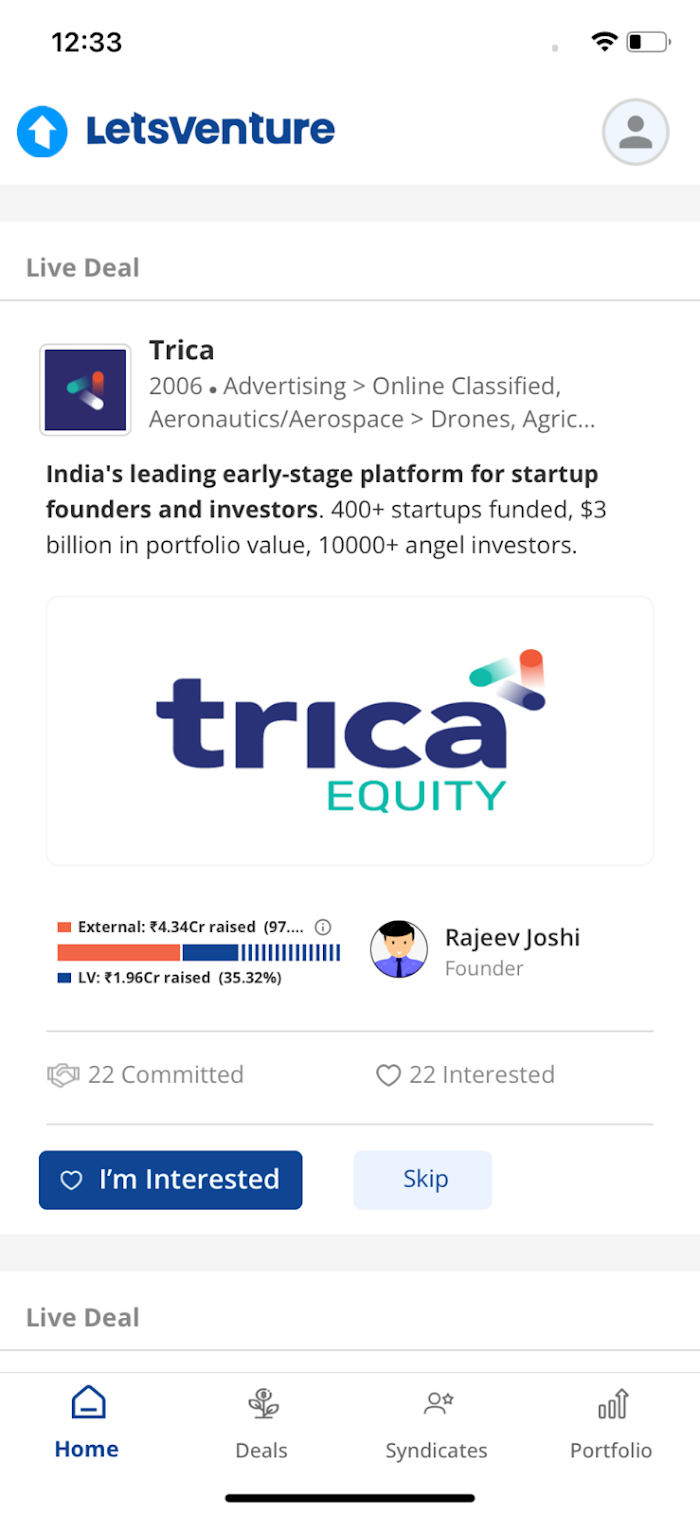Click the fundraising progress bar

[x=198, y=952]
